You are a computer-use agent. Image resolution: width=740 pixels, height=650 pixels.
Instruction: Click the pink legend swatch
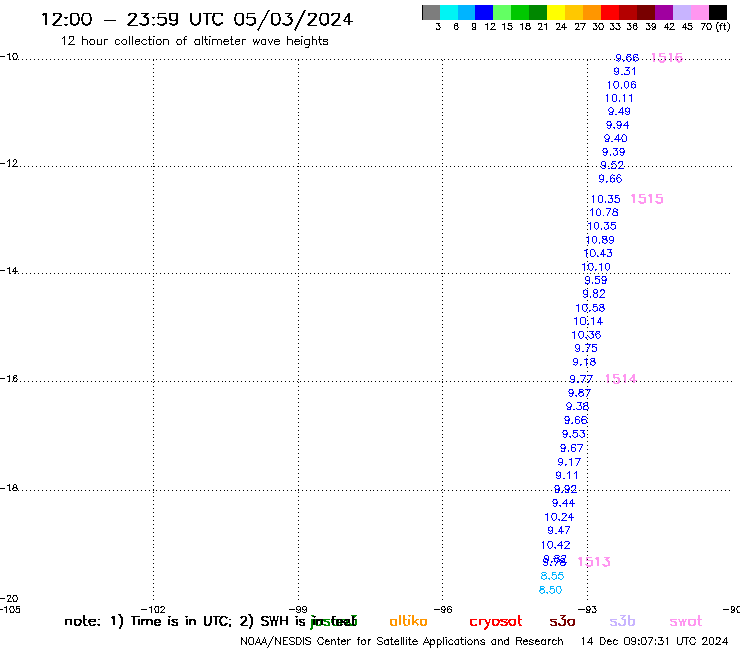coord(700,12)
